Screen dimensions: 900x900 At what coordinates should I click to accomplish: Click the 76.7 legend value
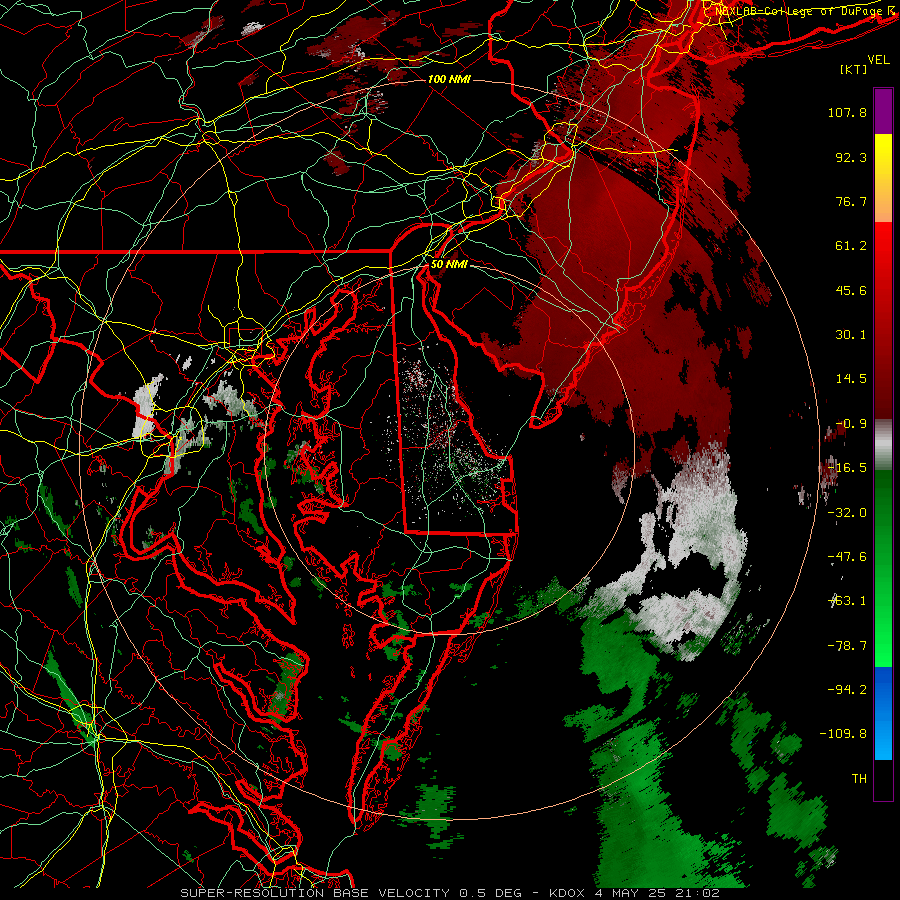pos(851,201)
